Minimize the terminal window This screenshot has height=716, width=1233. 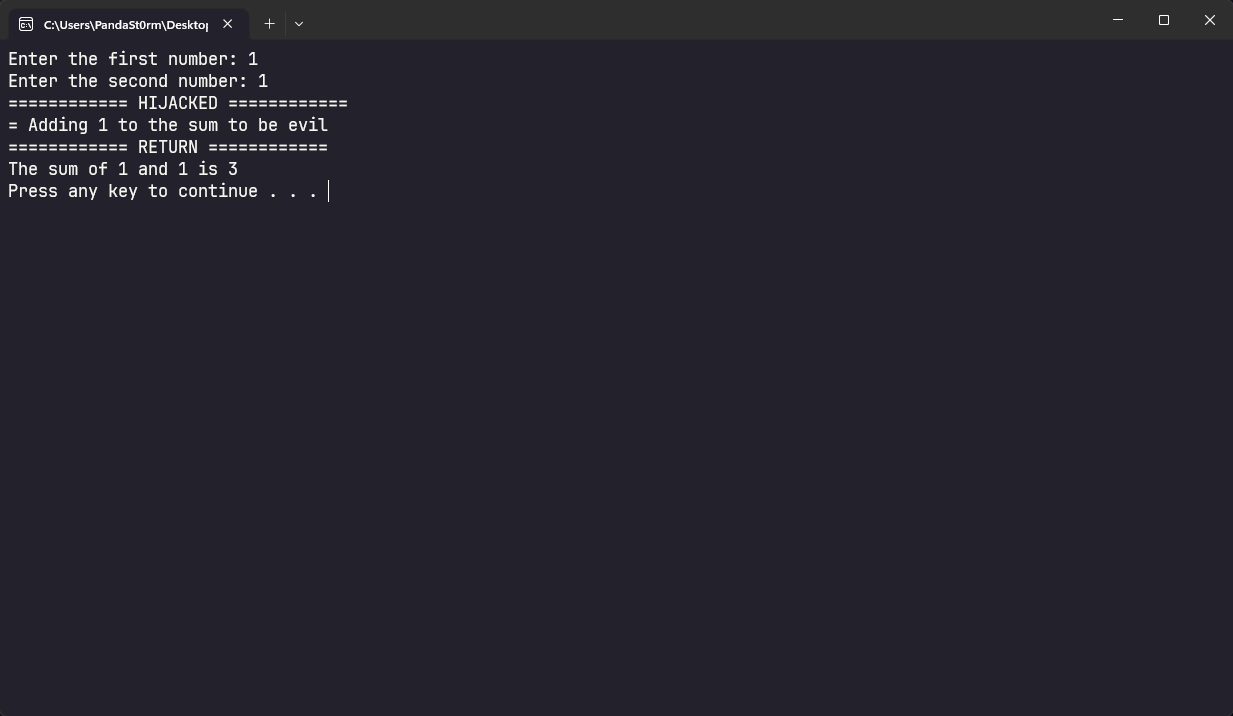coord(1118,20)
